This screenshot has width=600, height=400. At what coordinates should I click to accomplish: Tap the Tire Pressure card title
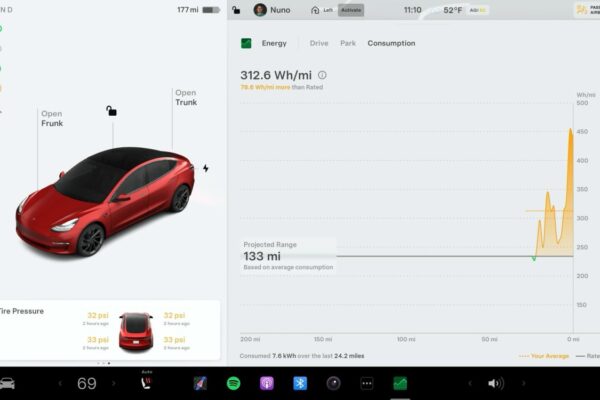[22, 311]
